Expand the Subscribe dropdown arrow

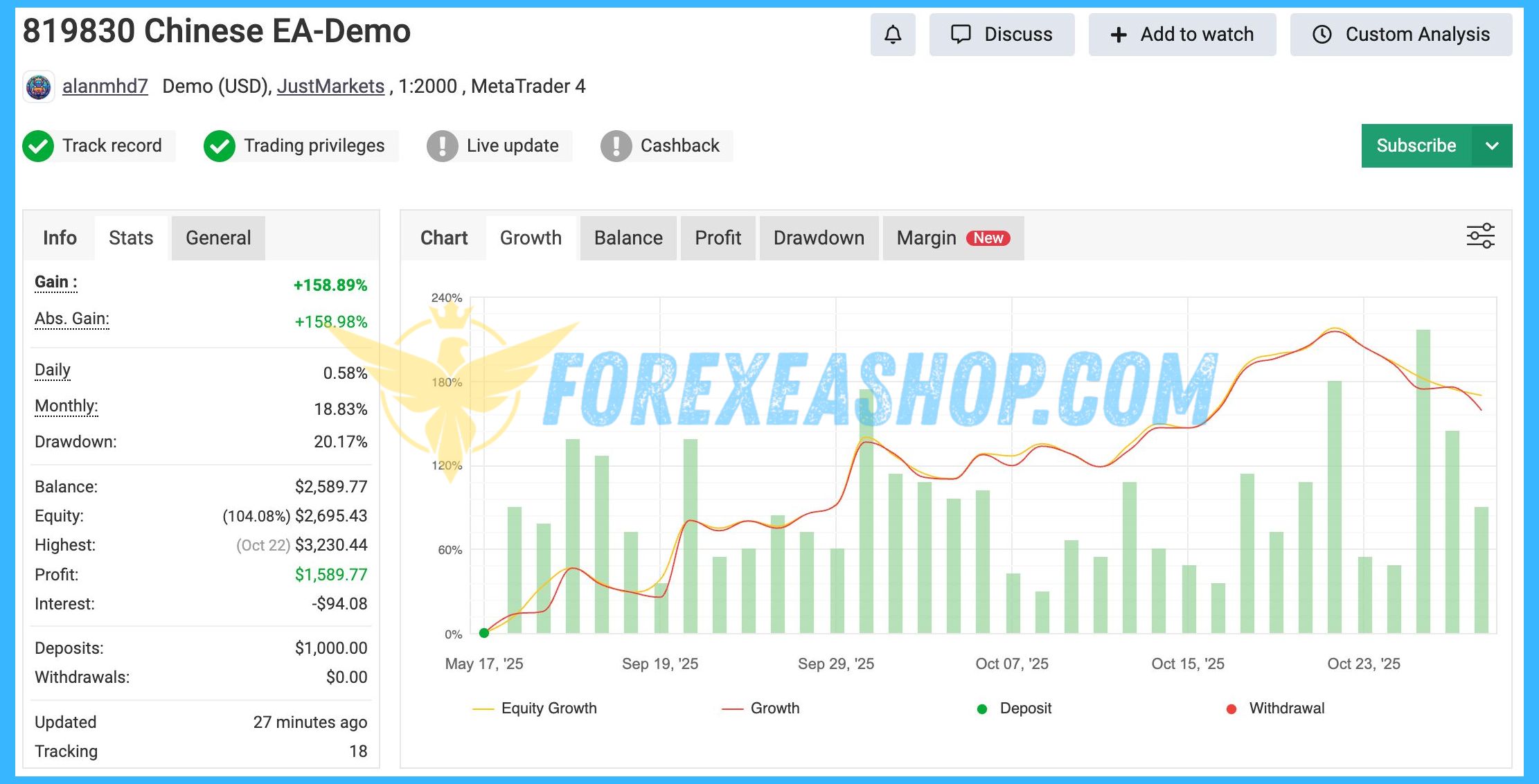1493,146
